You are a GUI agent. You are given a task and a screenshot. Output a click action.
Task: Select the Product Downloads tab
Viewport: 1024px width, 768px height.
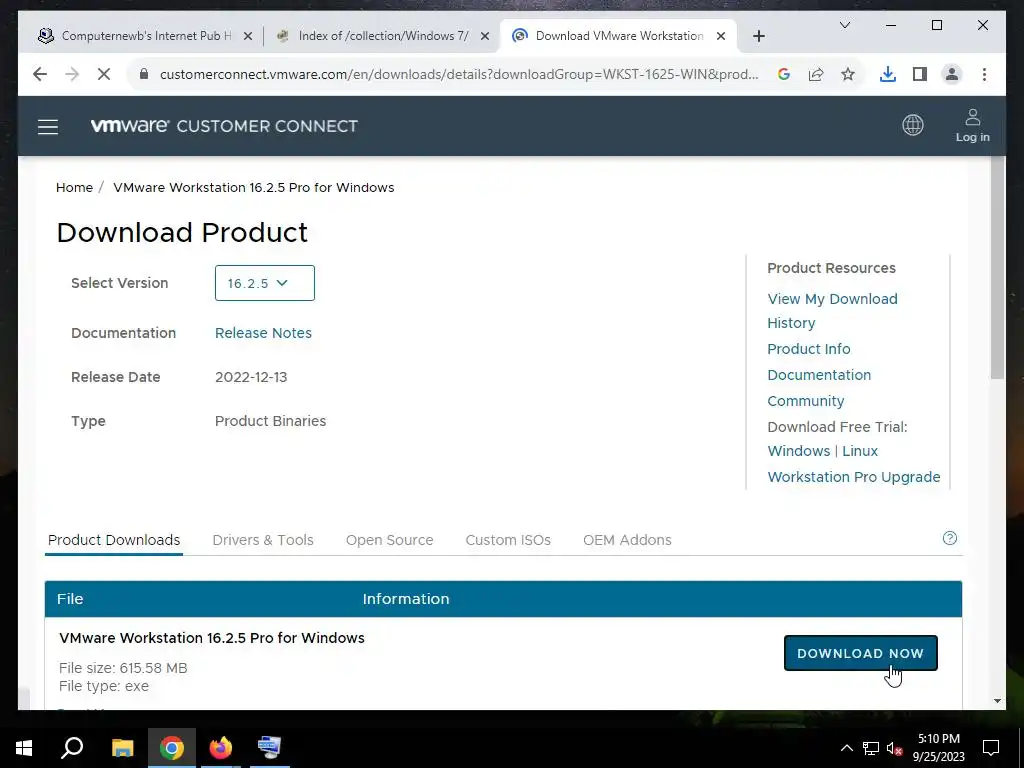coord(114,540)
